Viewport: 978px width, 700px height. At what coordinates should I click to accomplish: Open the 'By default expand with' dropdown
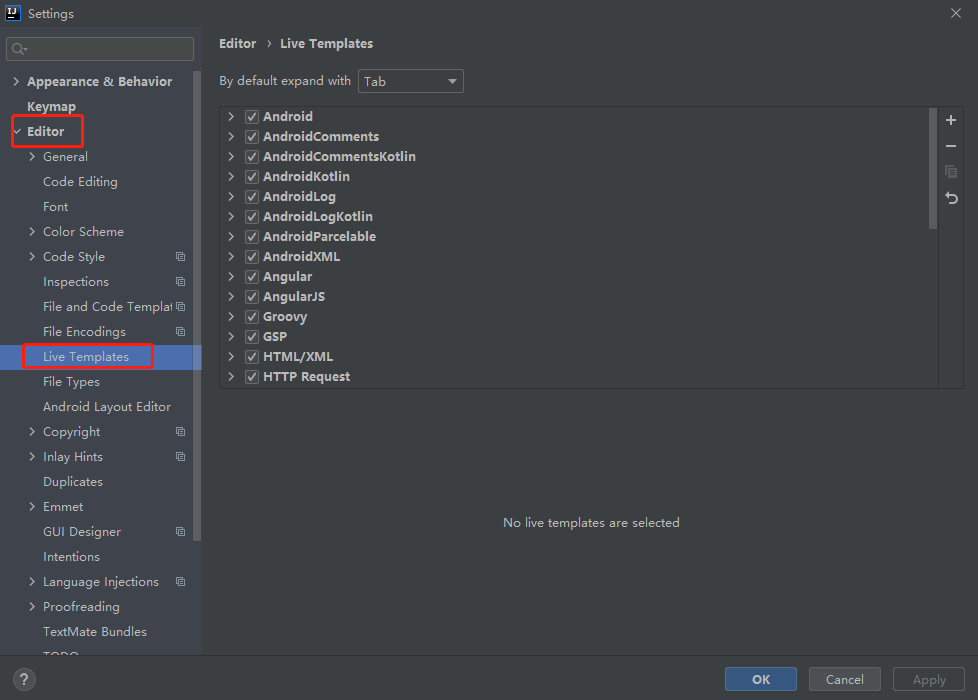coord(410,81)
